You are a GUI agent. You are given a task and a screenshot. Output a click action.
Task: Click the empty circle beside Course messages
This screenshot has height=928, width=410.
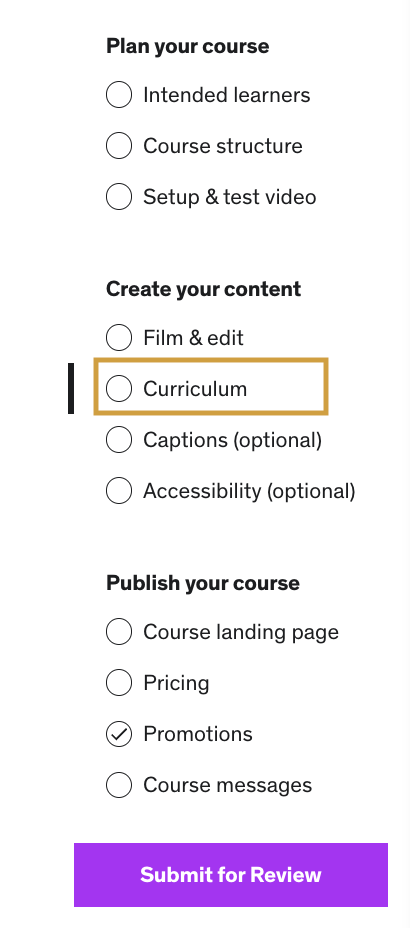pyautogui.click(x=119, y=785)
